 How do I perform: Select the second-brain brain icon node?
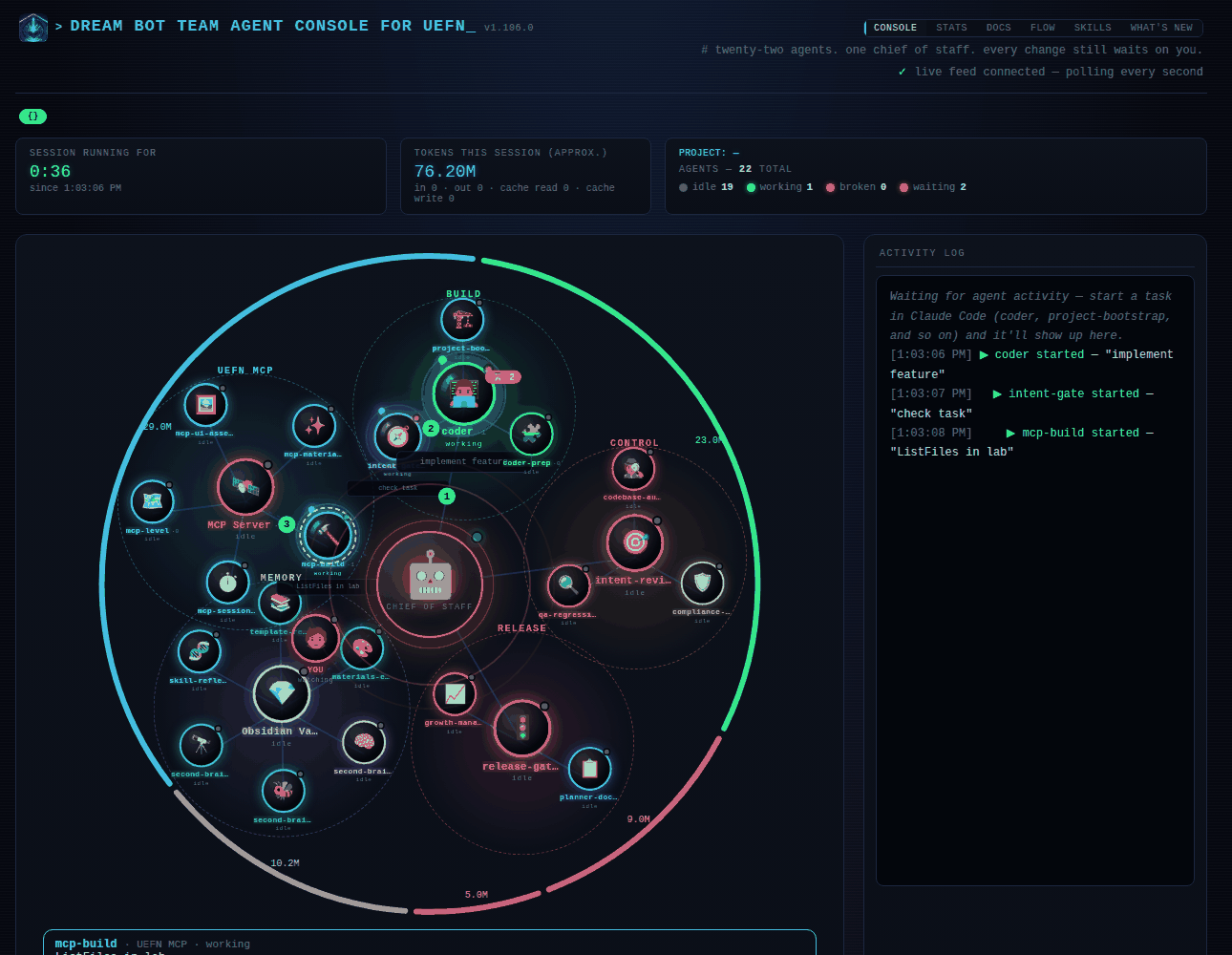(x=363, y=742)
